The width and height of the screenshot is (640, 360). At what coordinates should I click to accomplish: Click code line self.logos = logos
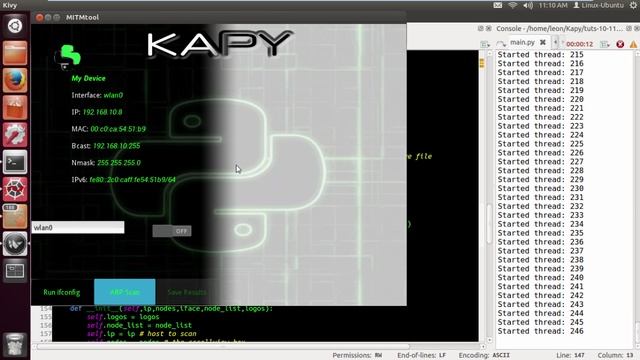pyautogui.click(x=123, y=317)
